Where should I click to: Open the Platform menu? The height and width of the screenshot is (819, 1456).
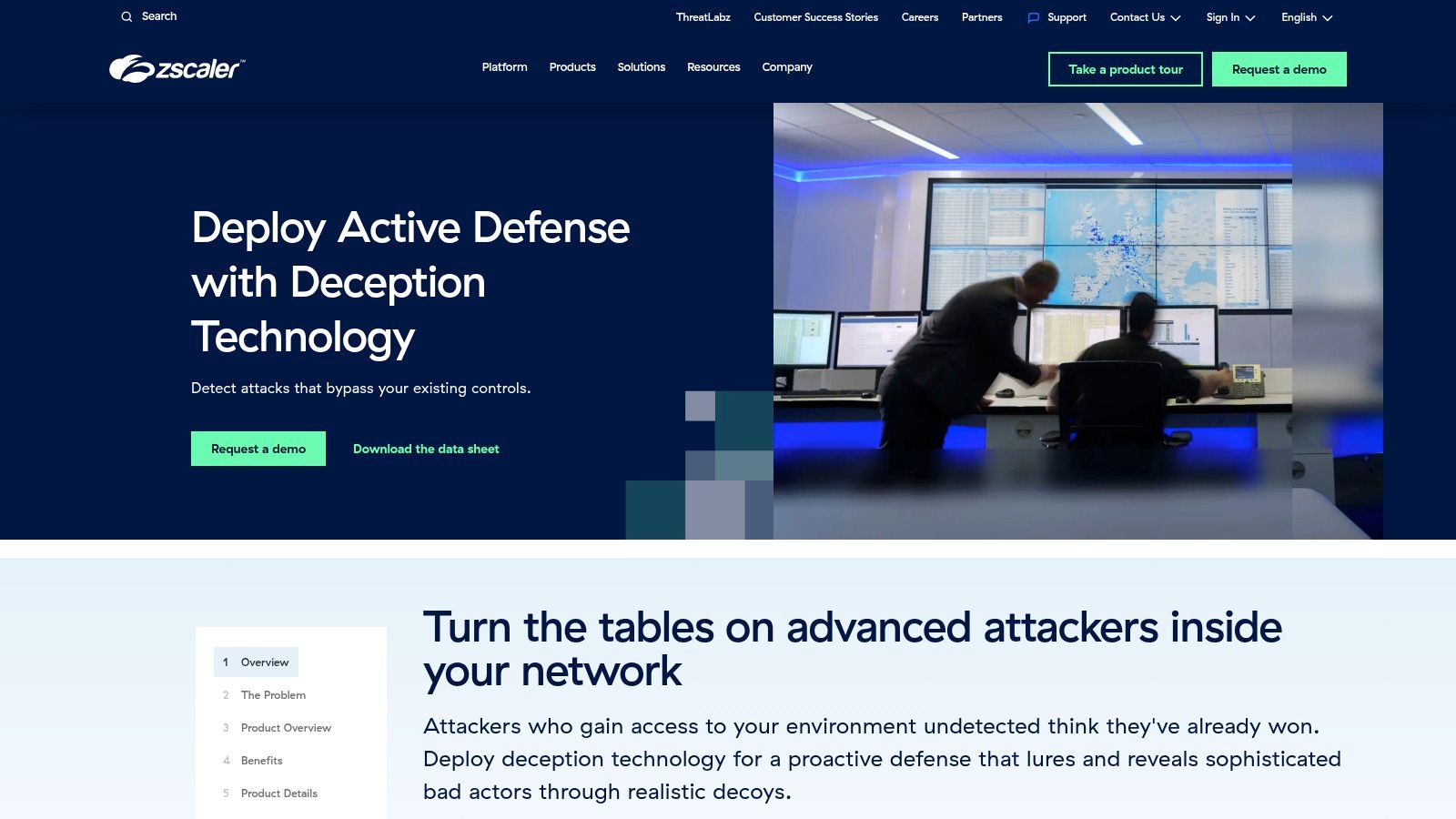tap(504, 66)
